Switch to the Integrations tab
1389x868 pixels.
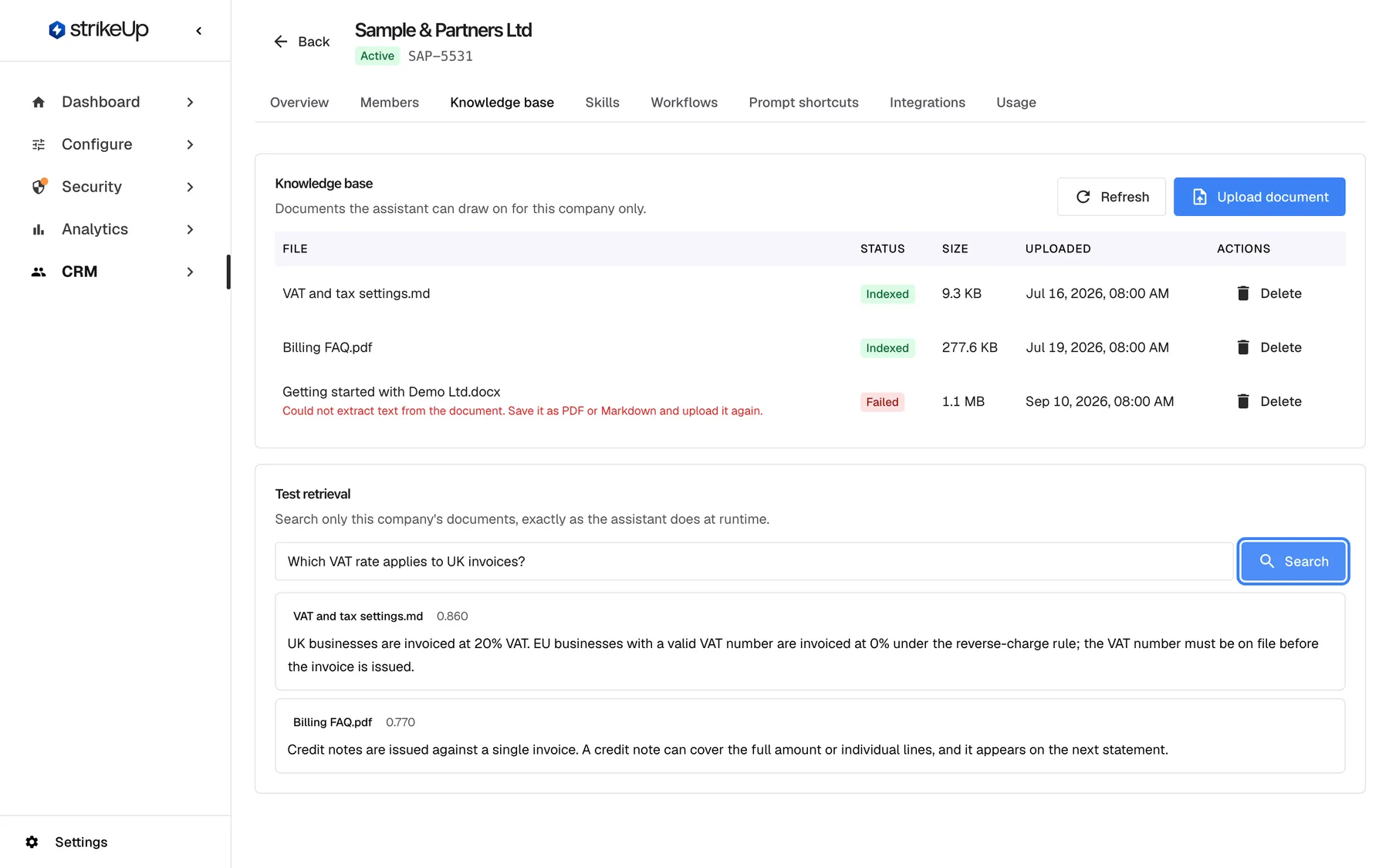pyautogui.click(x=928, y=103)
